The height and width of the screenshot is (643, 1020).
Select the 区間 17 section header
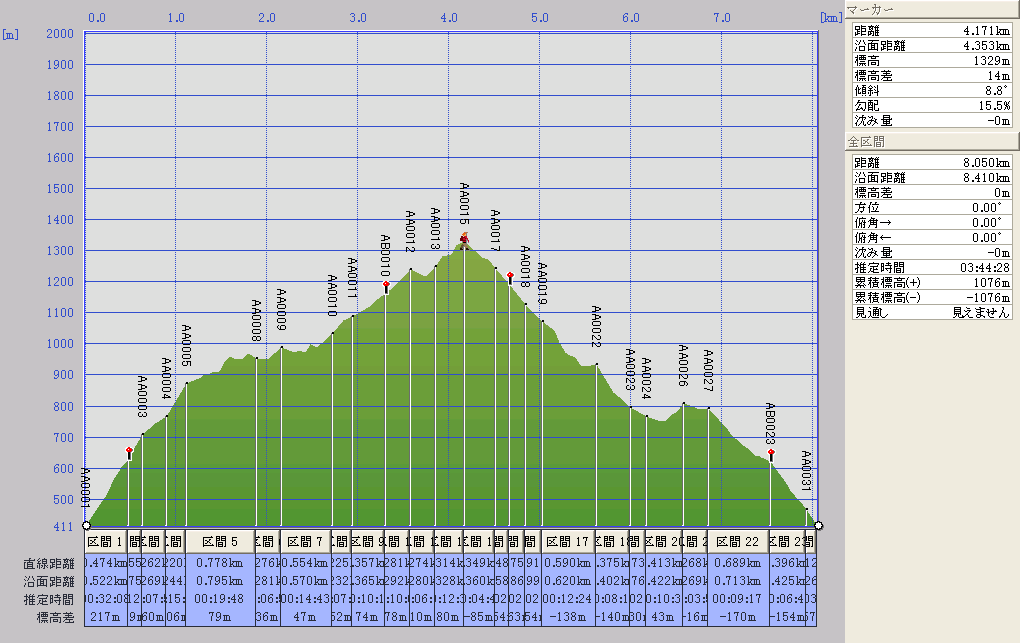coord(568,541)
